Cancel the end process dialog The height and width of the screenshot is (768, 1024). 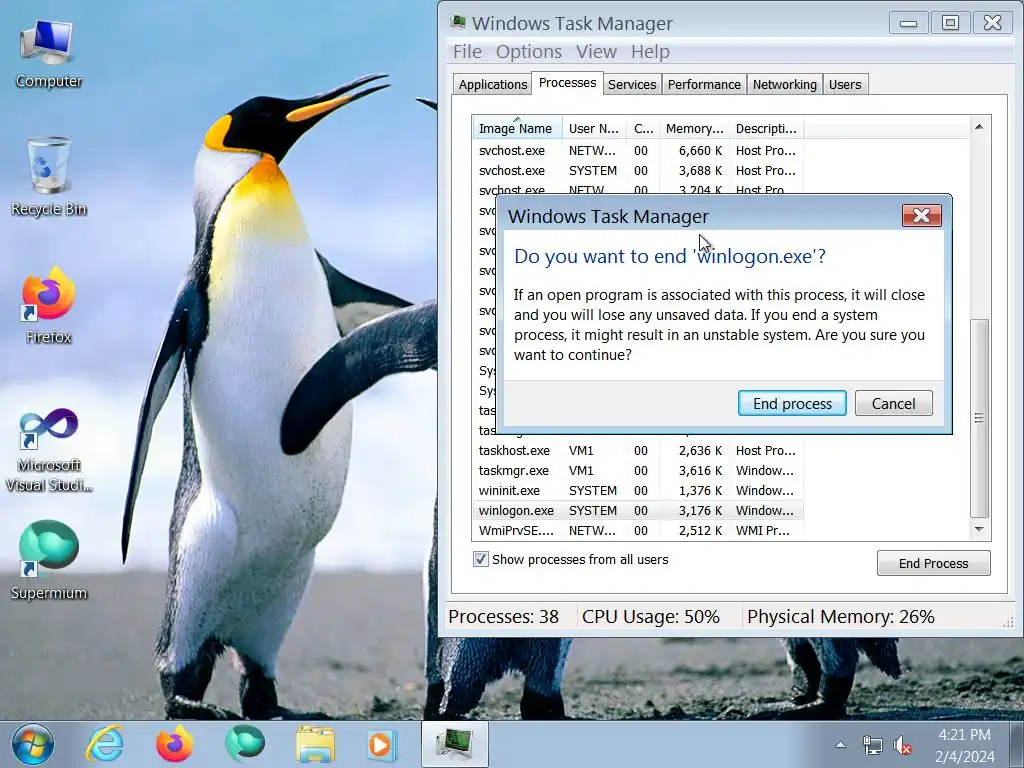coord(893,403)
